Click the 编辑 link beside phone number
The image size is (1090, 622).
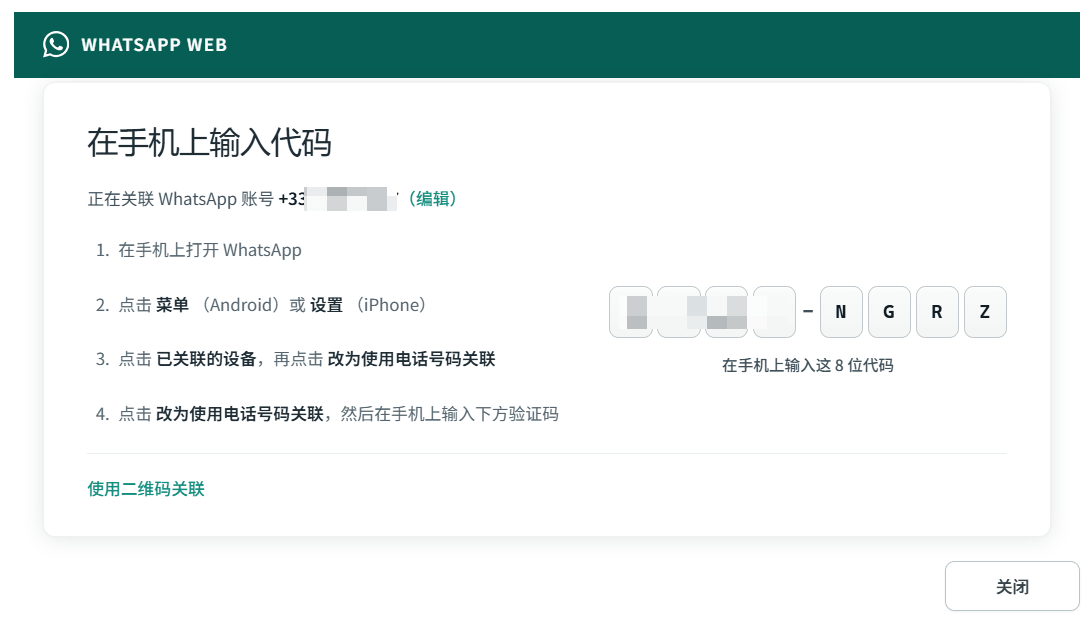pyautogui.click(x=432, y=199)
